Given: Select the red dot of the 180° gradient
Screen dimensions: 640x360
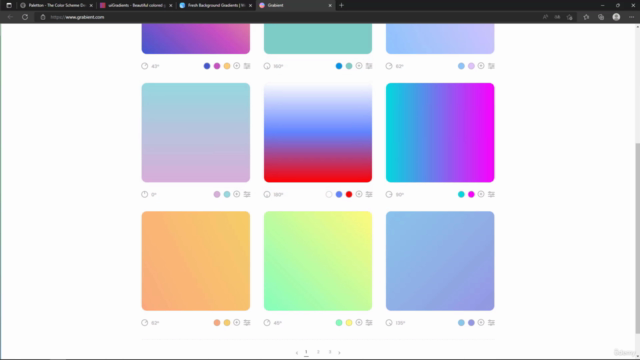Looking at the screenshot, I should (349, 194).
